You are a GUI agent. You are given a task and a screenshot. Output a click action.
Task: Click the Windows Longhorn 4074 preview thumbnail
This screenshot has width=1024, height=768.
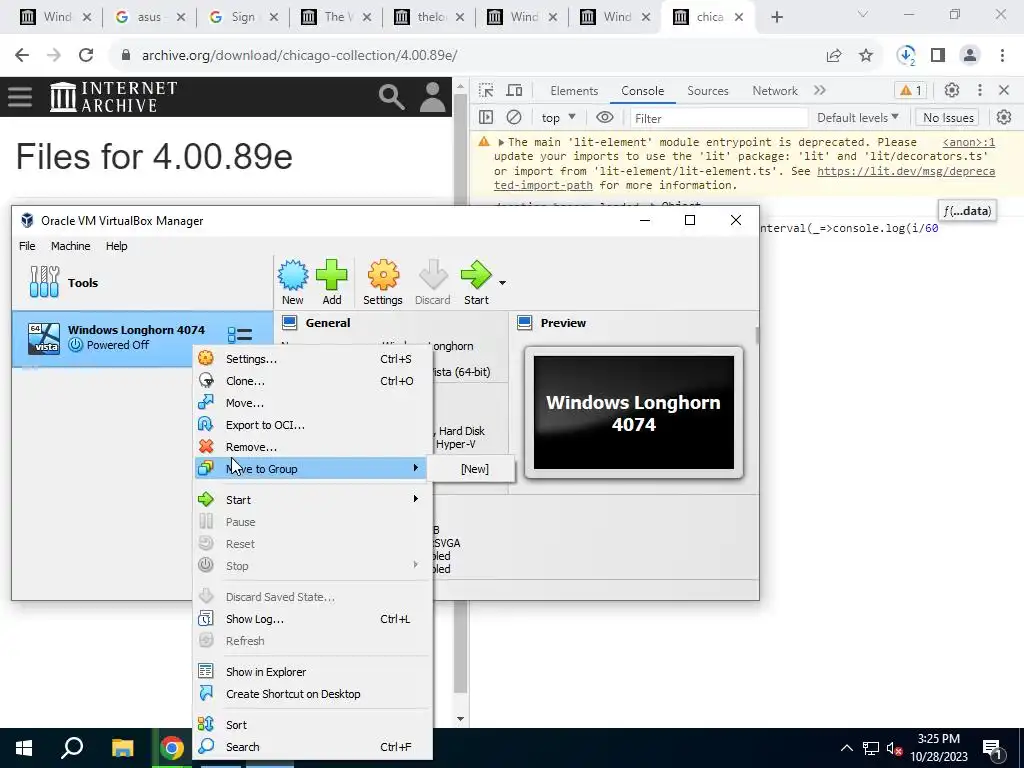click(x=633, y=412)
